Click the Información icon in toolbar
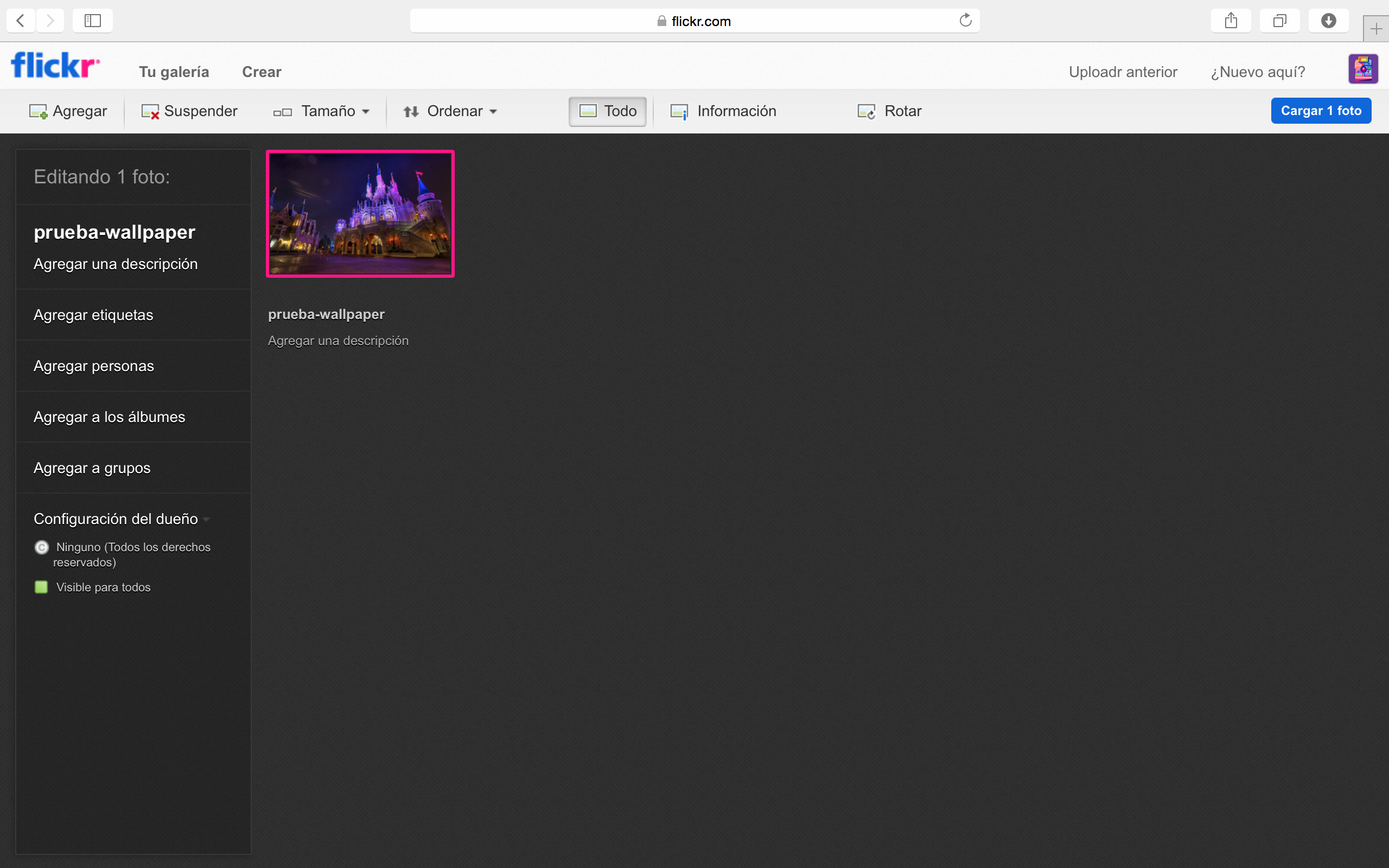The height and width of the screenshot is (868, 1389). [679, 111]
